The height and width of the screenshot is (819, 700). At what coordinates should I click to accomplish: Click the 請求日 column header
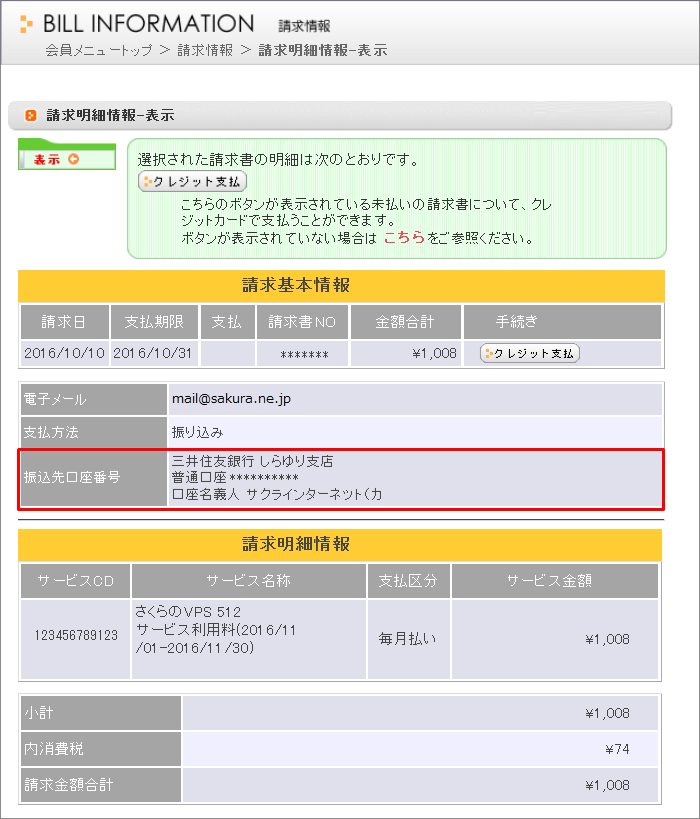click(63, 322)
